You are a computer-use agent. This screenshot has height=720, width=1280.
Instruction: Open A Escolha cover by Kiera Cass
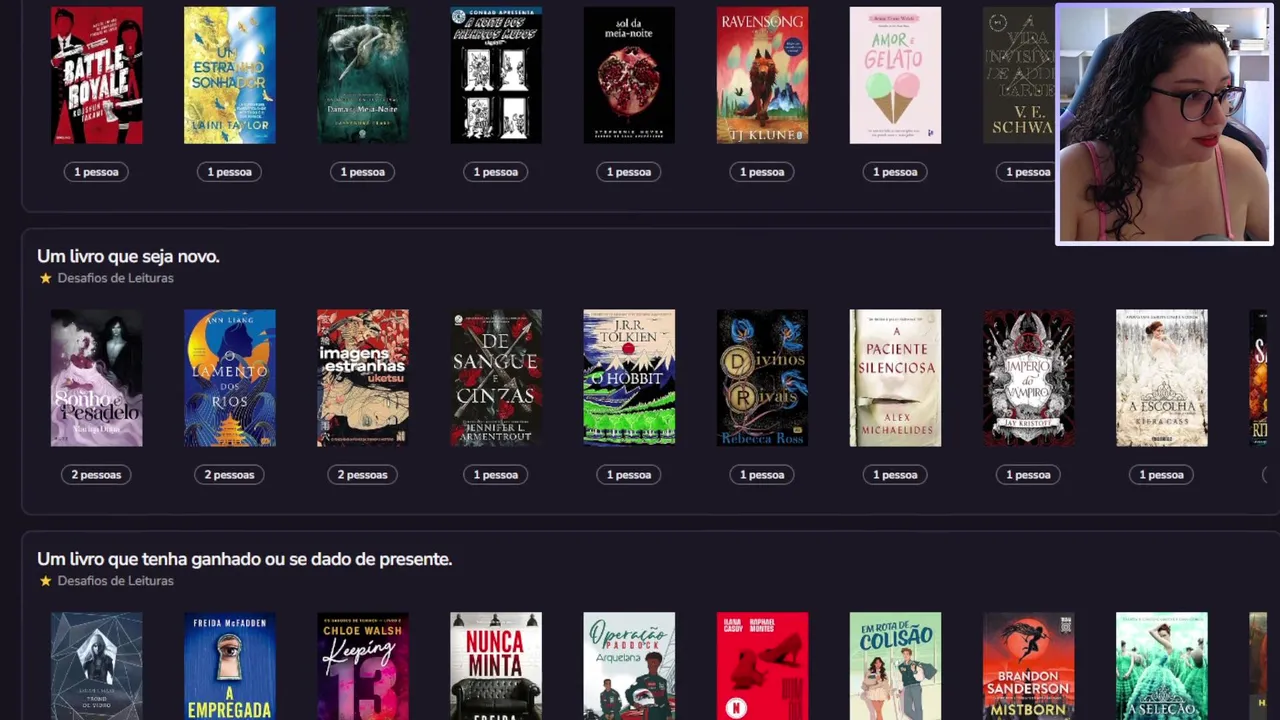[x=1161, y=378]
